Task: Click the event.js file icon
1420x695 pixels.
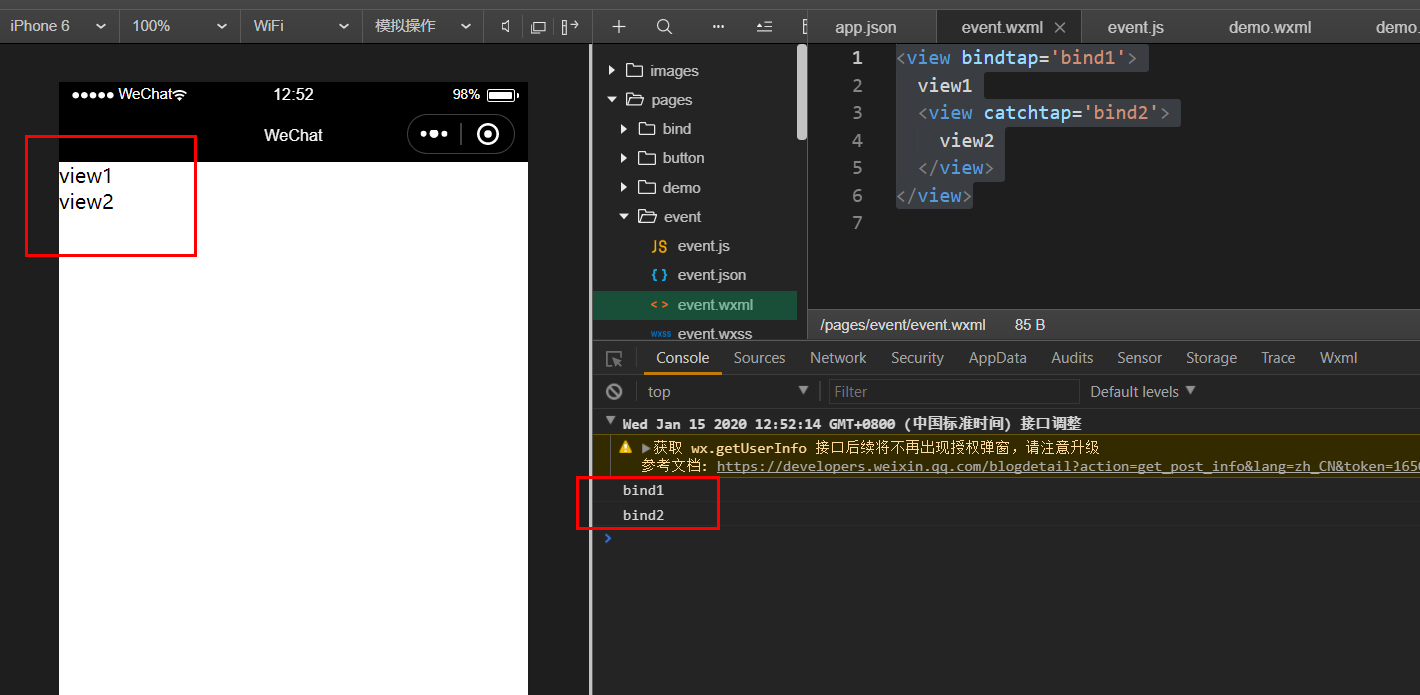Action: pyautogui.click(x=659, y=246)
